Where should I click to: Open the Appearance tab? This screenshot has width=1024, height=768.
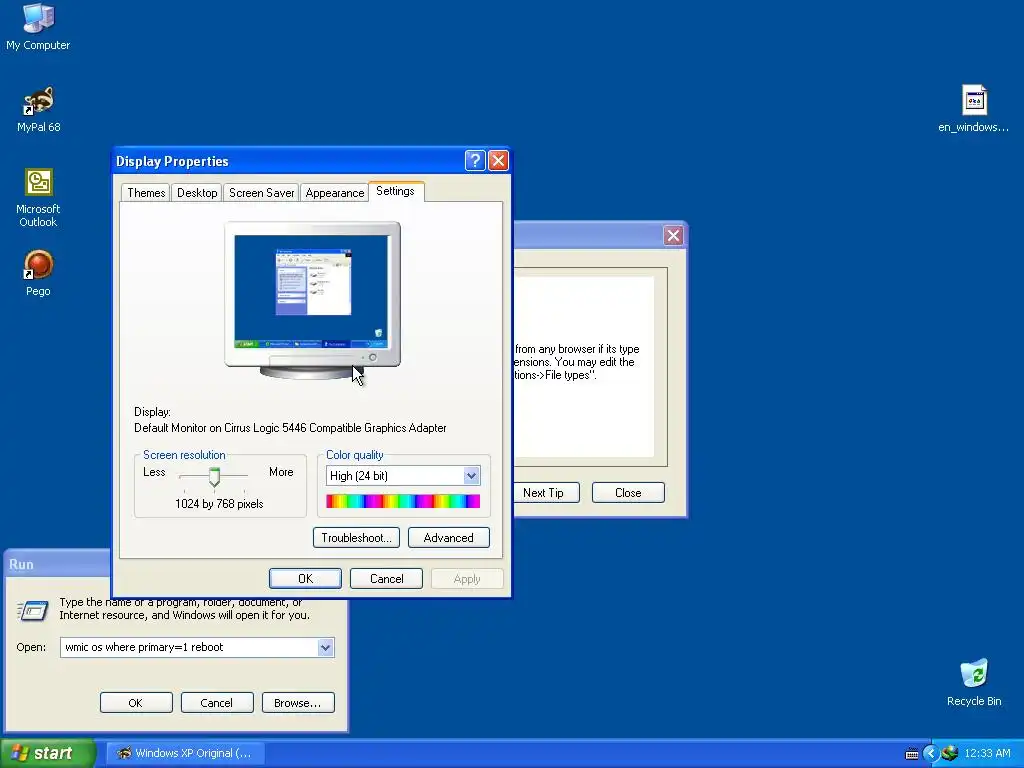click(334, 193)
